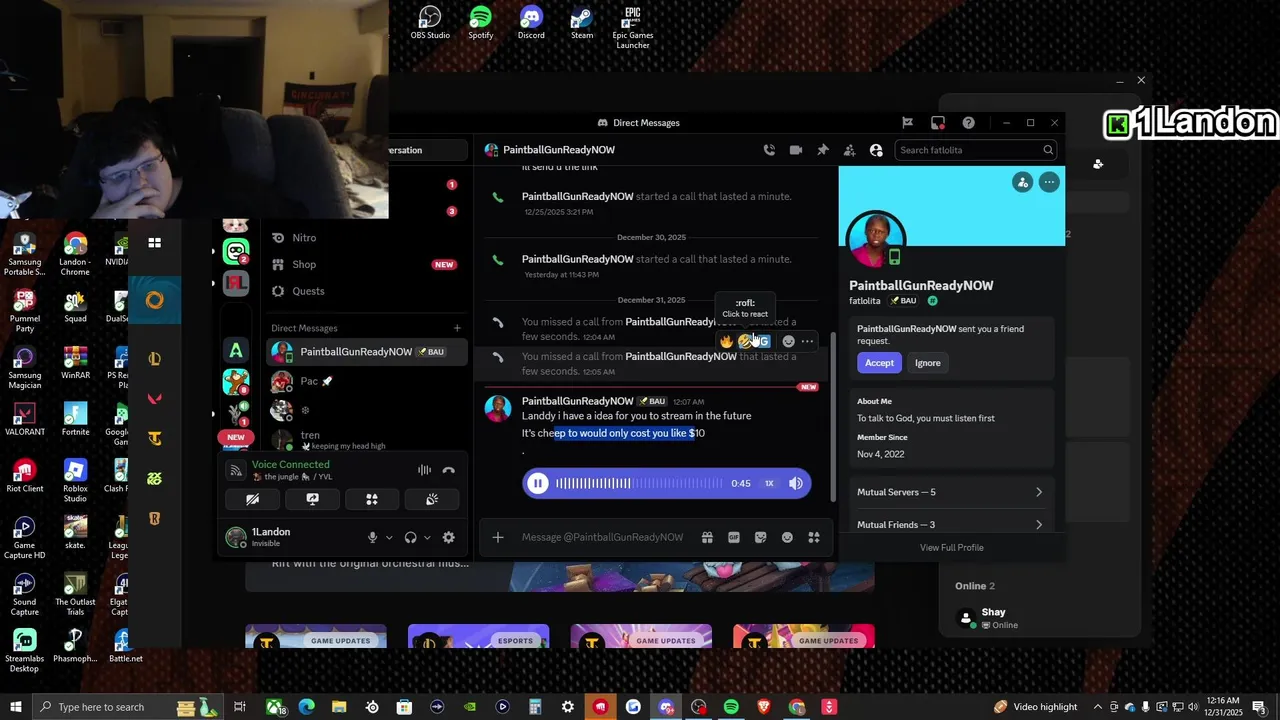Change voice message playback speed 1X
The height and width of the screenshot is (720, 1280).
coord(769,483)
